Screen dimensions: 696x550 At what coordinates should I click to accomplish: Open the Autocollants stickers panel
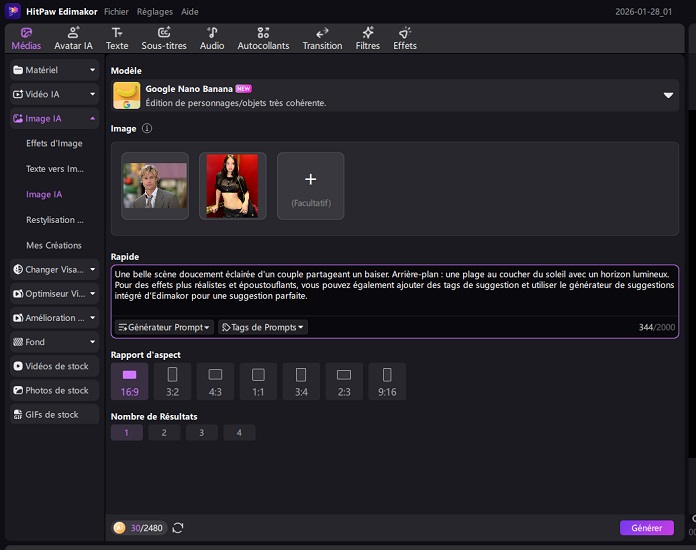click(x=264, y=38)
